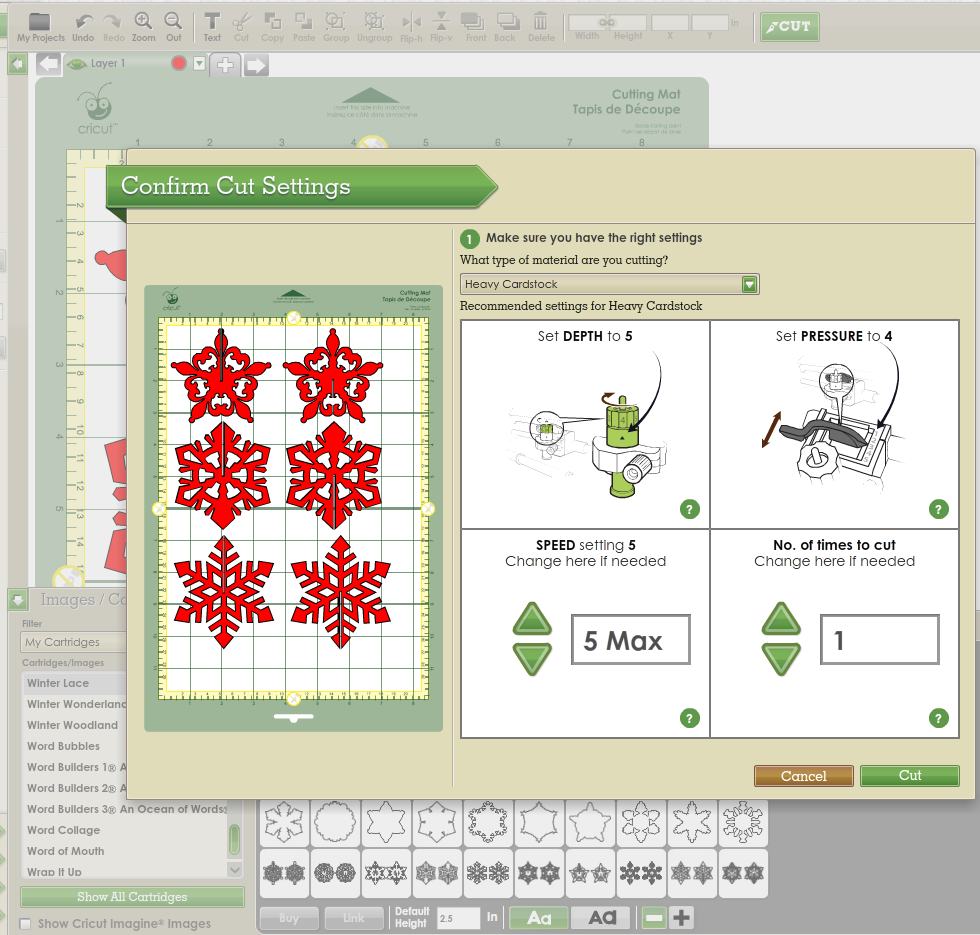Screen dimensions: 980x935
Task: Open help for DEPTH setting
Action: [689, 509]
